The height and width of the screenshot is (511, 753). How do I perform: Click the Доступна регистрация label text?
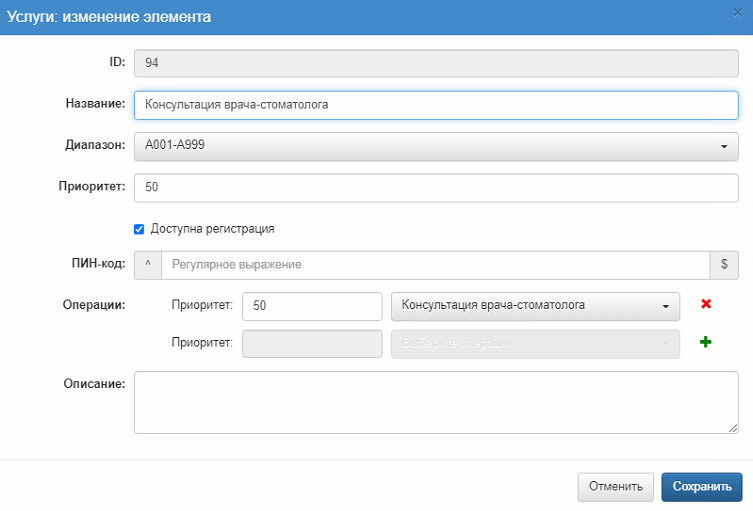pos(212,228)
